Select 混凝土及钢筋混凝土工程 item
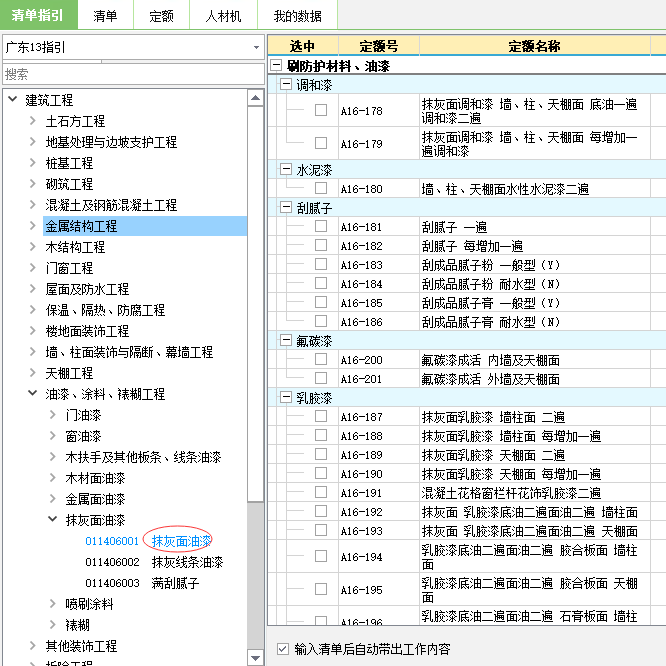This screenshot has height=666, width=666. pos(111,205)
